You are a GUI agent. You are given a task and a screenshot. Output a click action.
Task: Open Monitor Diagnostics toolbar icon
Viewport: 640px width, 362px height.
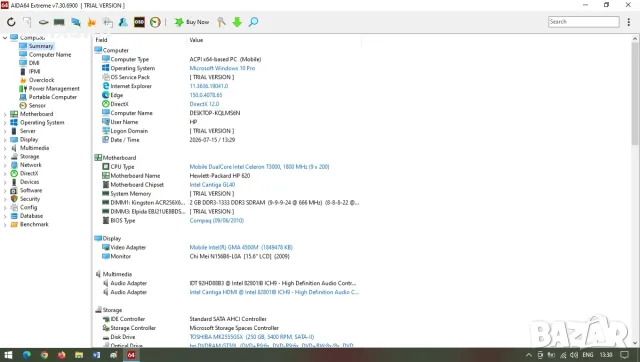coord(107,22)
